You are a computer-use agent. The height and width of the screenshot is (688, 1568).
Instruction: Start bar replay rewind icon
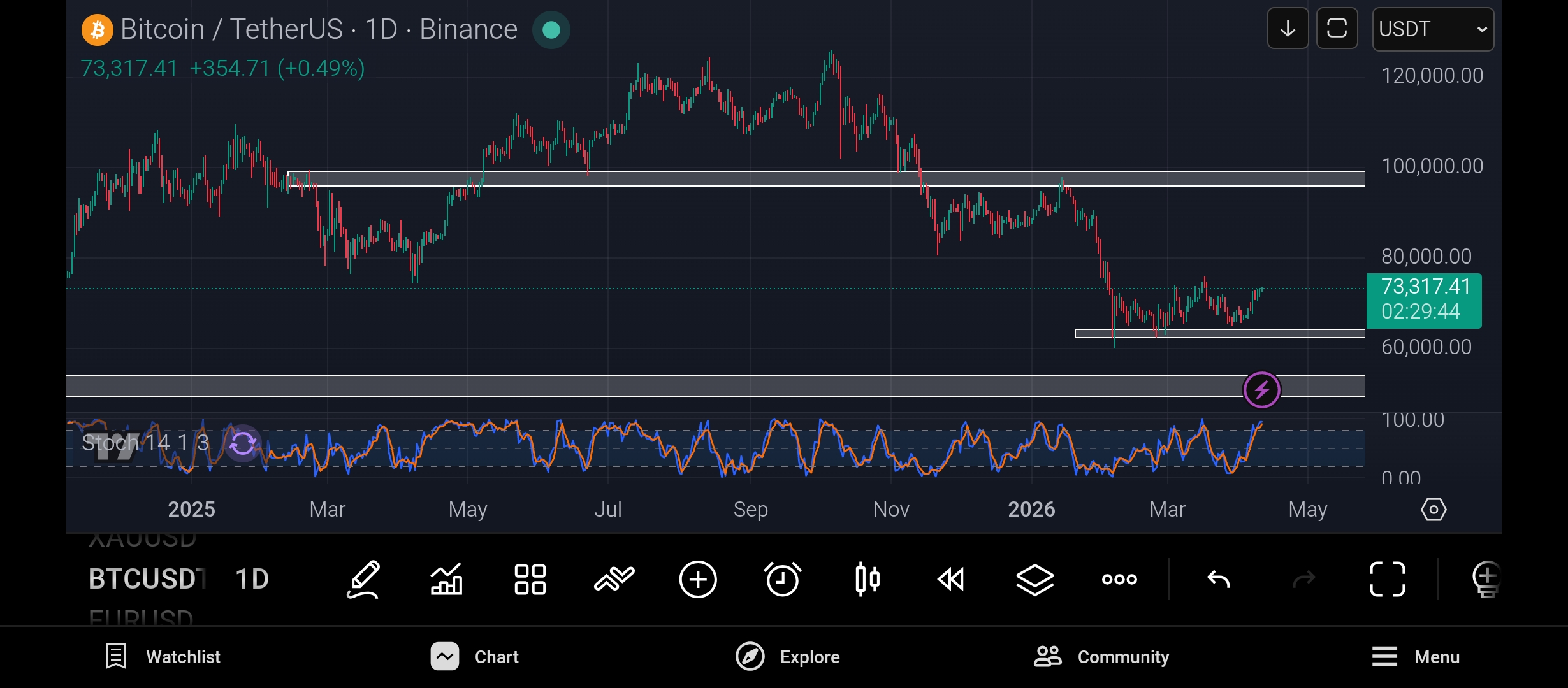(951, 579)
